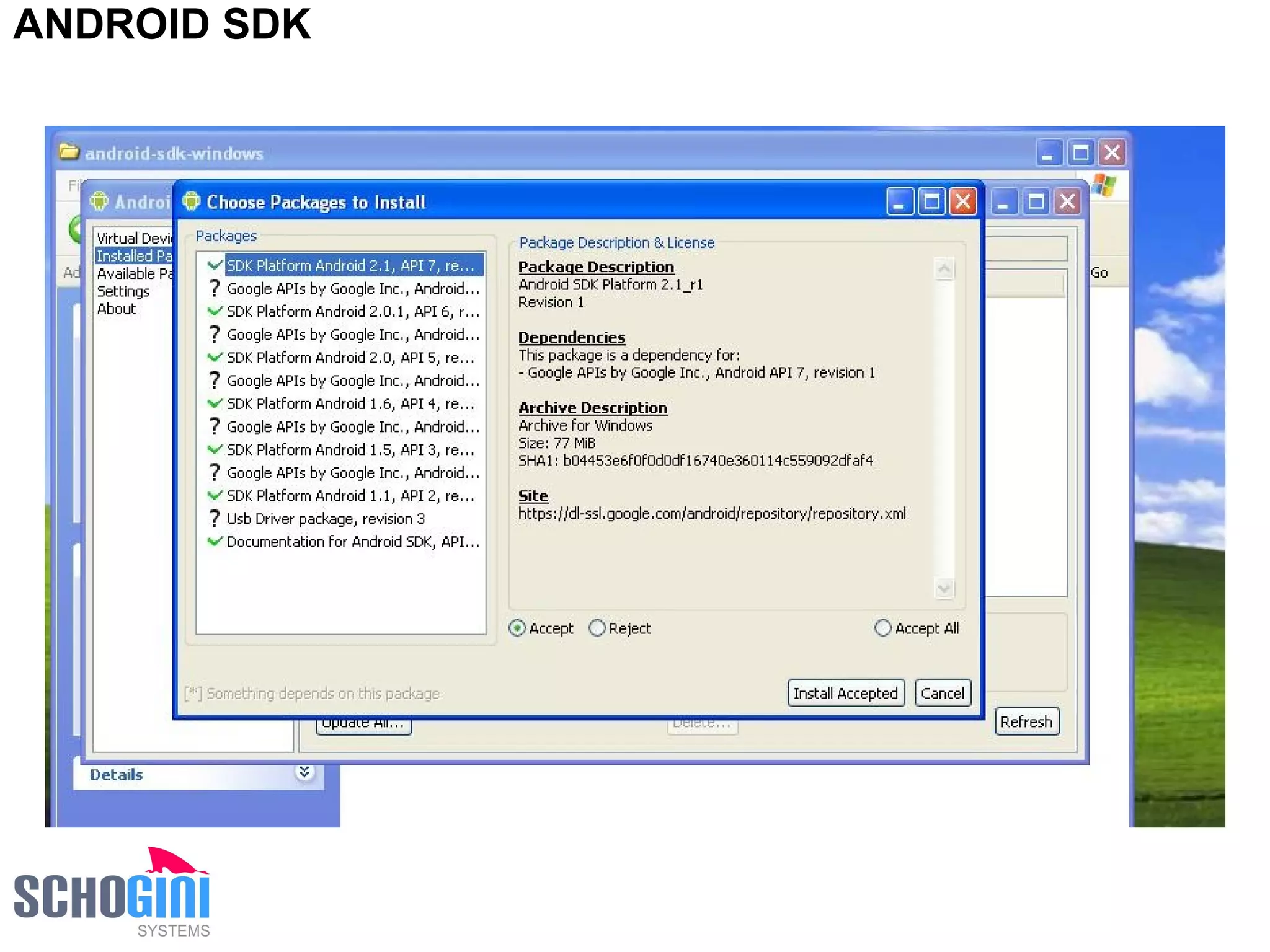This screenshot has width=1270, height=952.
Task: Select SDK Platform Android 1.5, API 3 row
Action: point(351,449)
